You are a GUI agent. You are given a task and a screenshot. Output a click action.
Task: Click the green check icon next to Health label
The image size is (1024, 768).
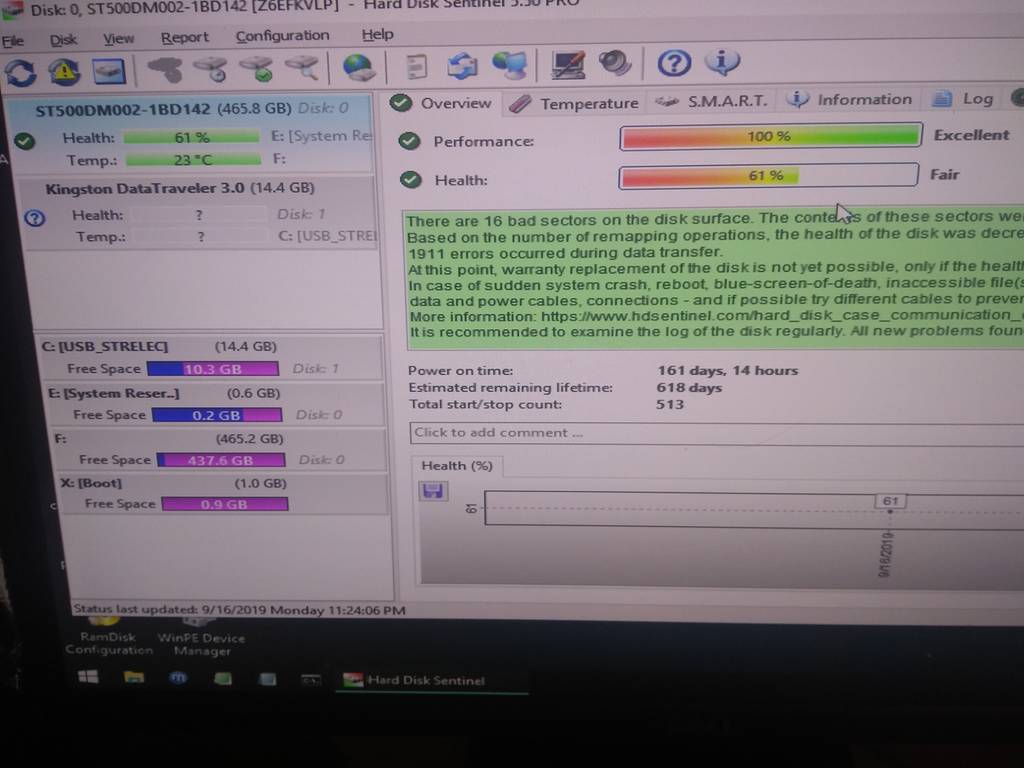[x=411, y=179]
